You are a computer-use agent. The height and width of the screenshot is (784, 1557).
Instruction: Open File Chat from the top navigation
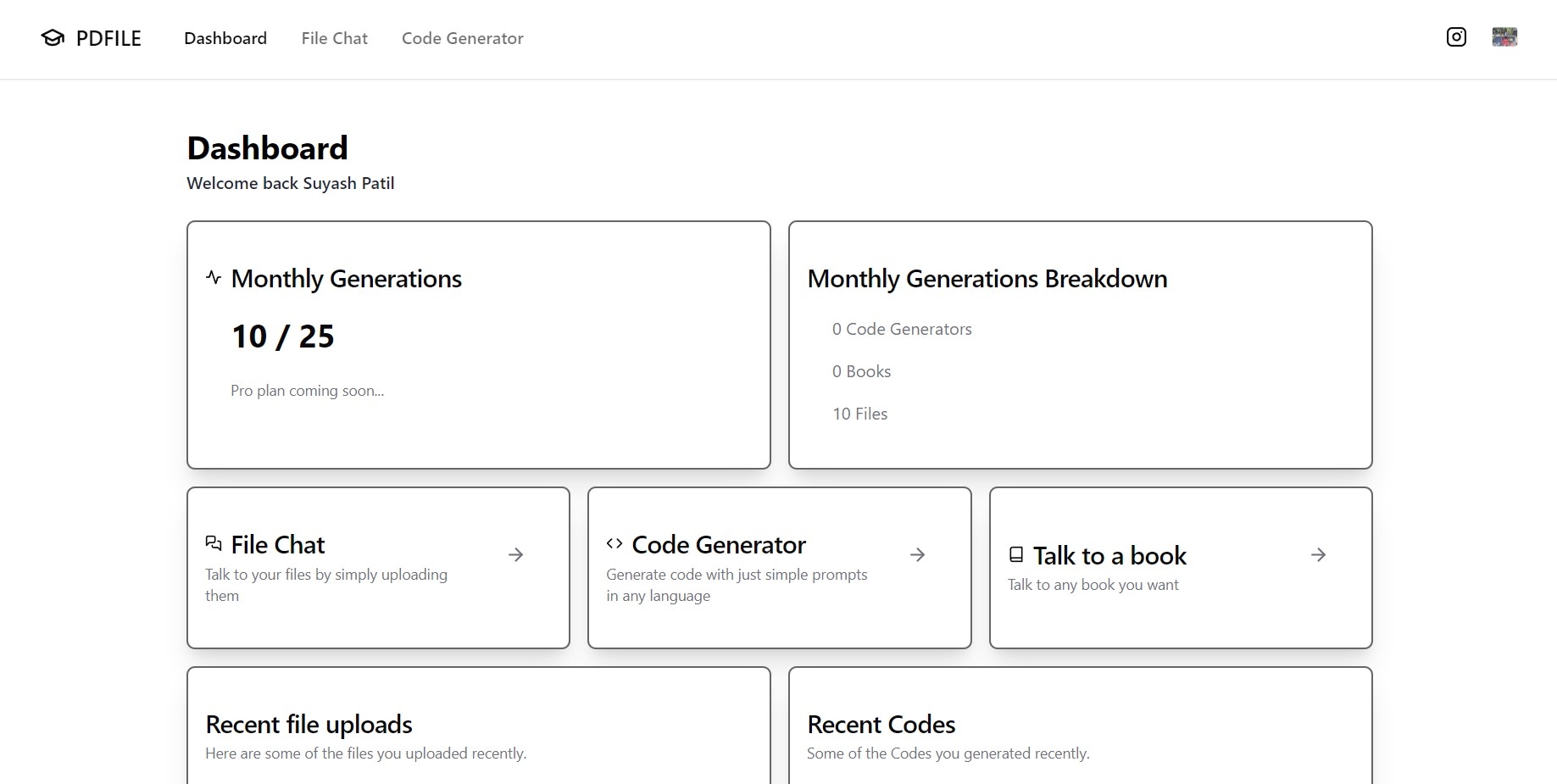pos(334,38)
